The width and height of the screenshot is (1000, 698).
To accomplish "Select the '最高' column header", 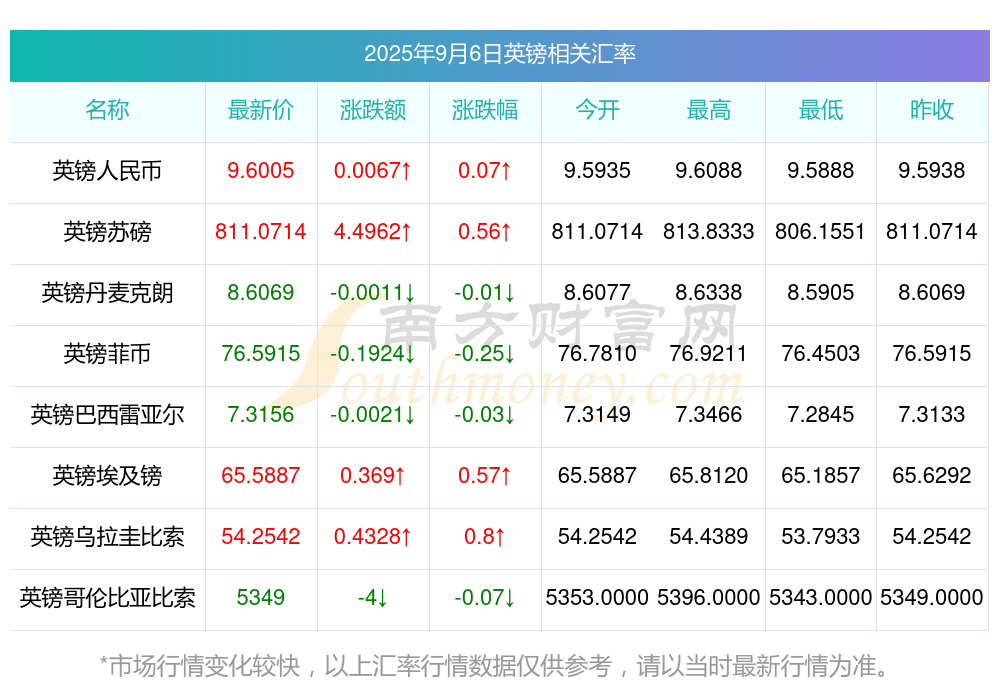I will pyautogui.click(x=709, y=110).
